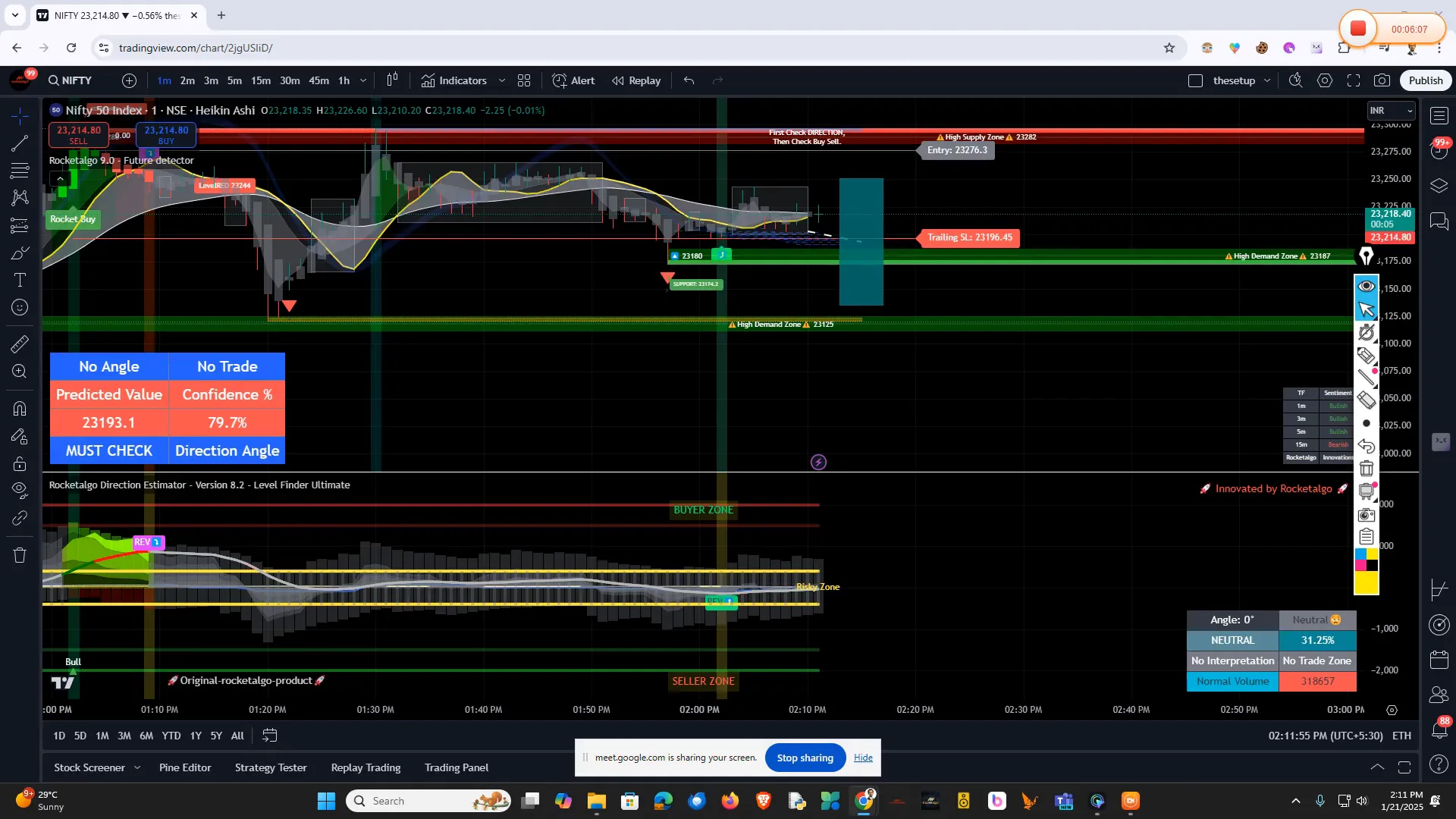The image size is (1456, 819).
Task: Select the 5m timeframe
Action: (x=234, y=80)
